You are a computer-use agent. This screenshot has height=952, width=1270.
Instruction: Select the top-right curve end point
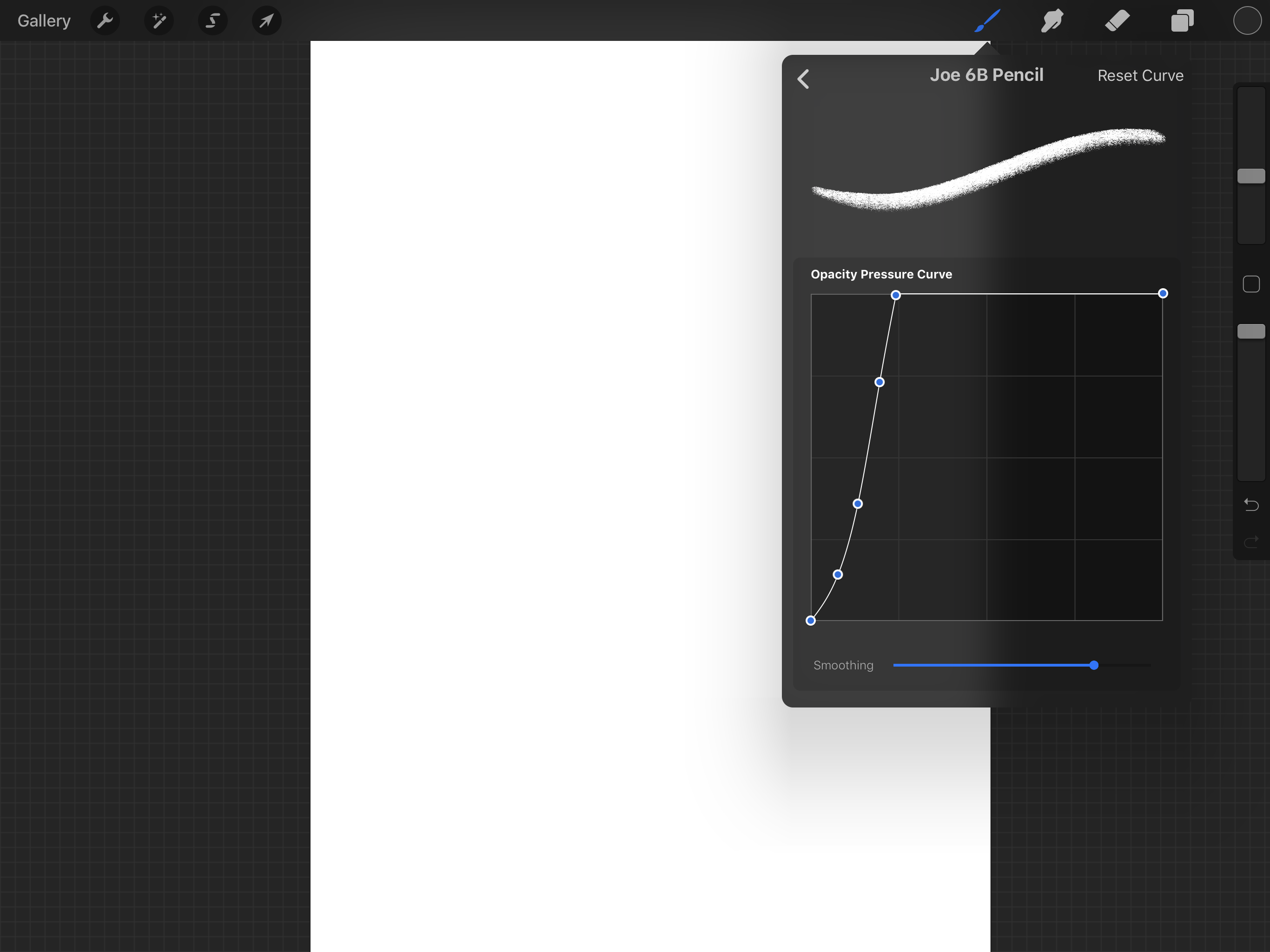click(x=1163, y=293)
